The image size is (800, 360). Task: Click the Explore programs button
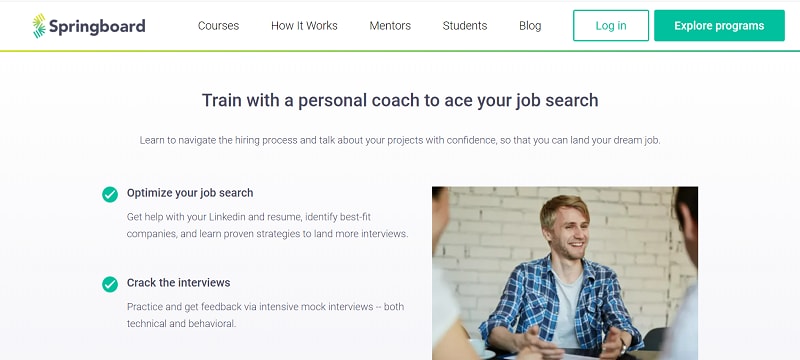(x=719, y=25)
